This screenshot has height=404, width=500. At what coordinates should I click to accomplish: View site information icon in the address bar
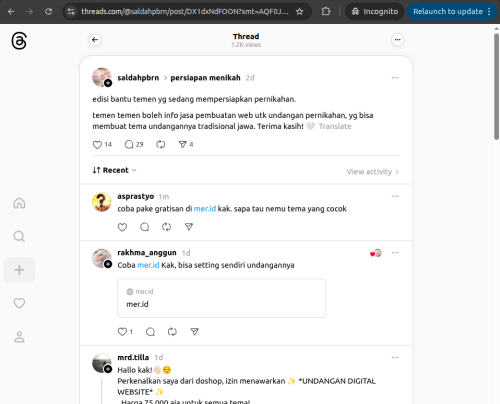click(71, 12)
